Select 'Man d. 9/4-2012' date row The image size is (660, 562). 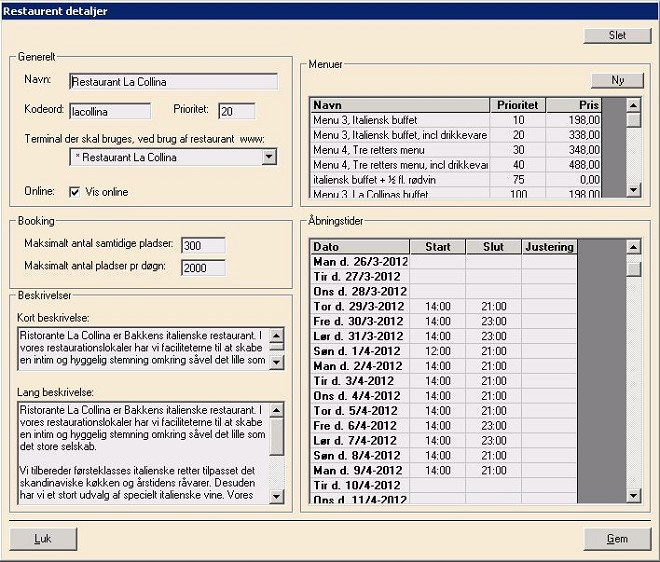[444, 471]
